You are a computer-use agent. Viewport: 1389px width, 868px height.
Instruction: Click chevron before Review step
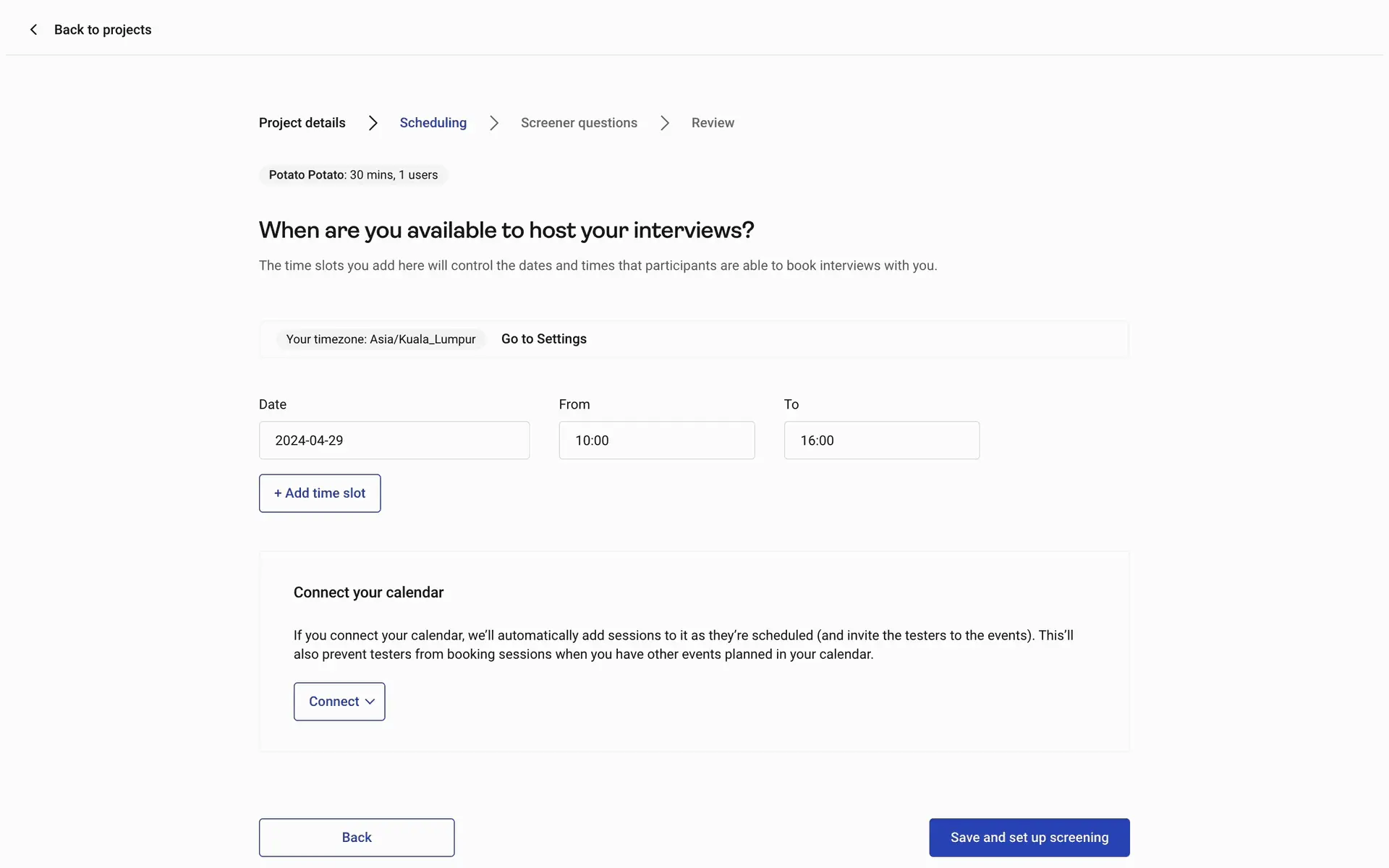tap(665, 123)
